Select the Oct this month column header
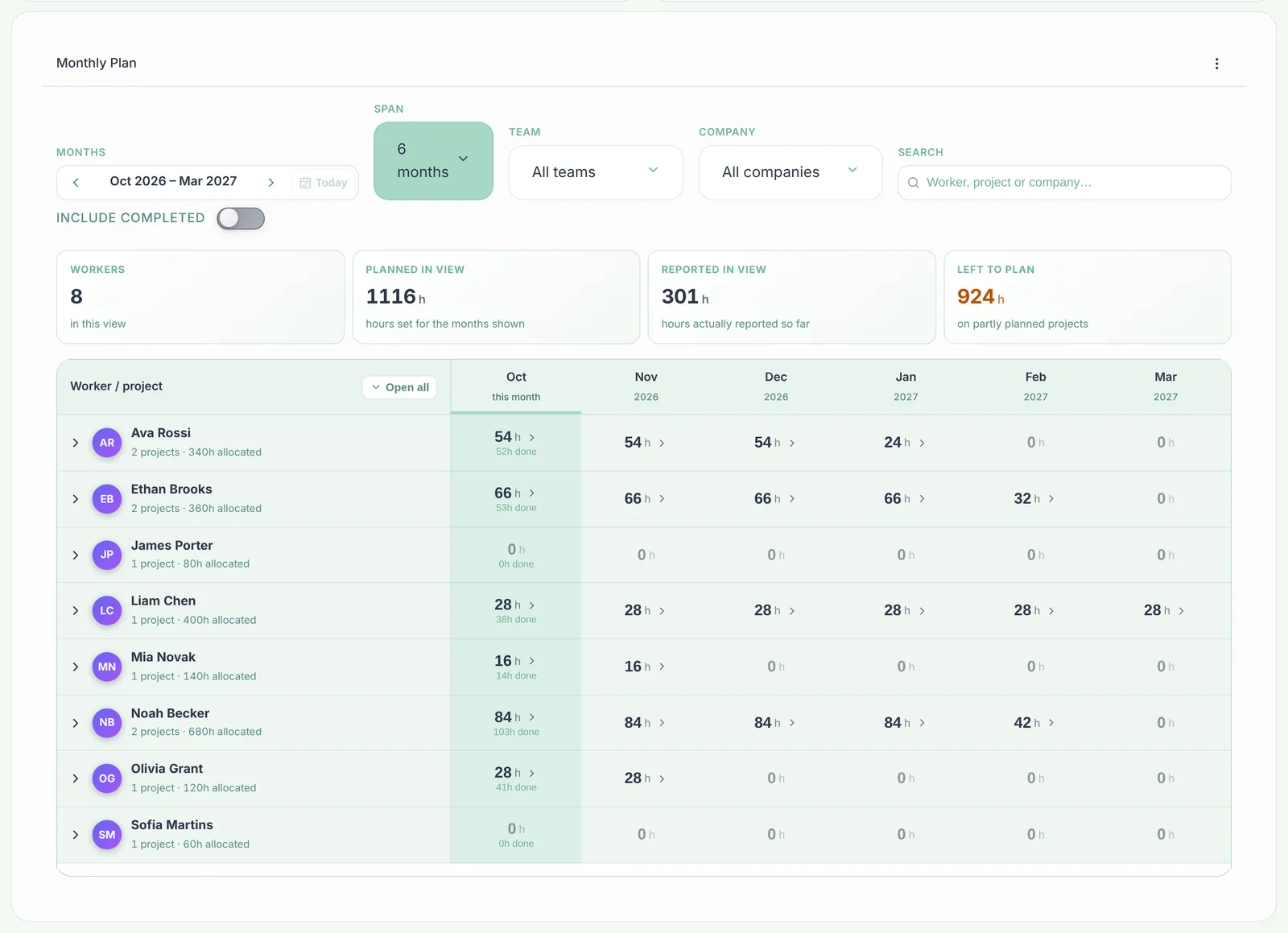This screenshot has width=1288, height=933. point(516,386)
